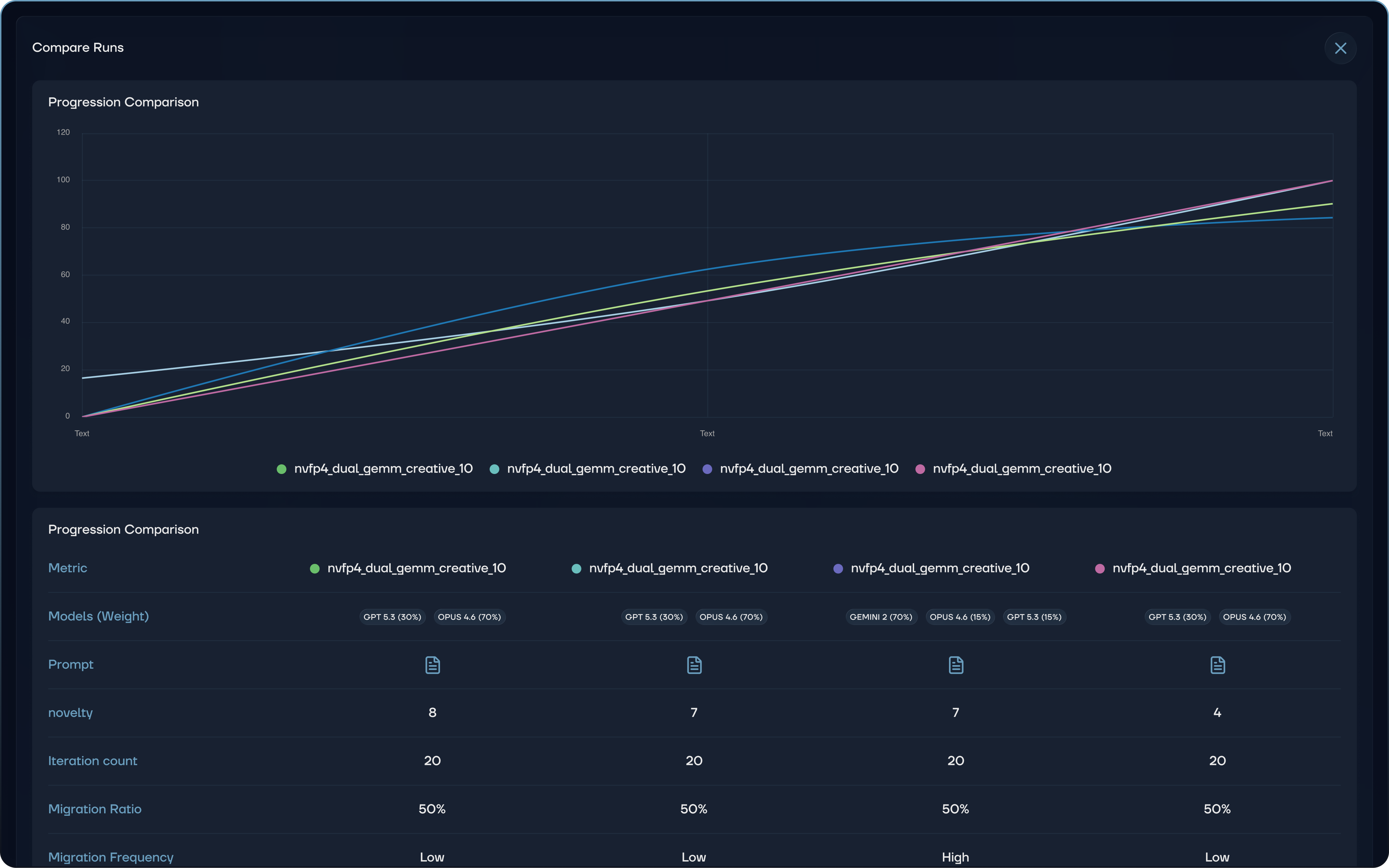Click the High value under Migration Frequency
This screenshot has height=868, width=1389.
pyautogui.click(x=955, y=857)
